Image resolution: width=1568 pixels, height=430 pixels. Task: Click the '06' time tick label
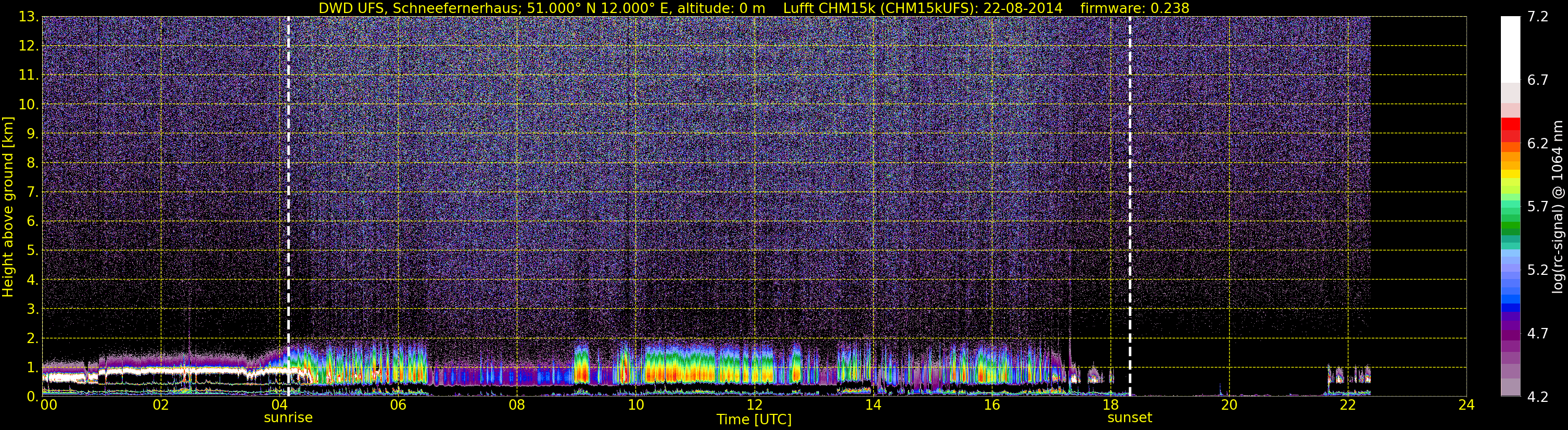click(x=398, y=405)
